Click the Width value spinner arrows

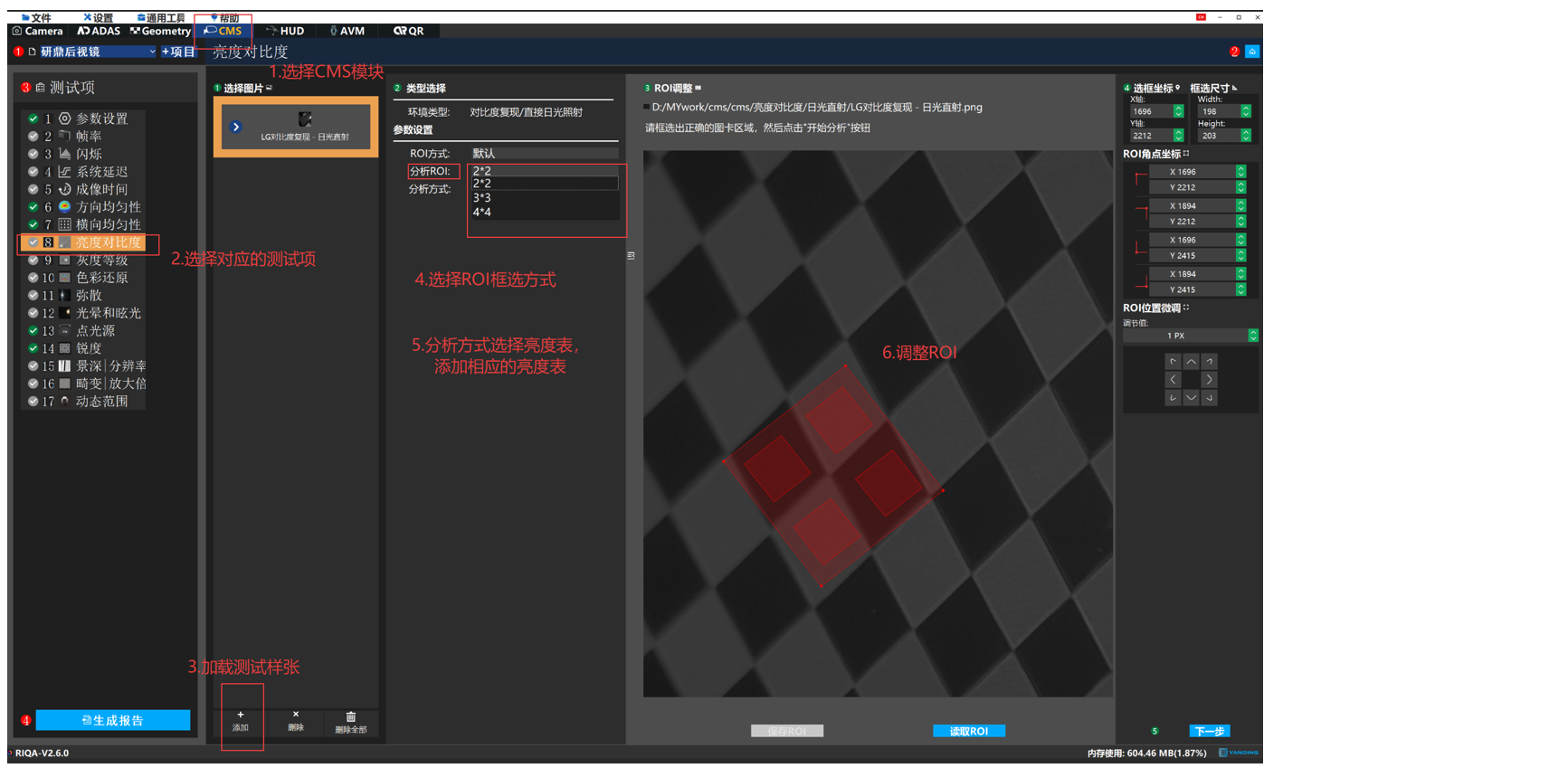pos(1245,111)
